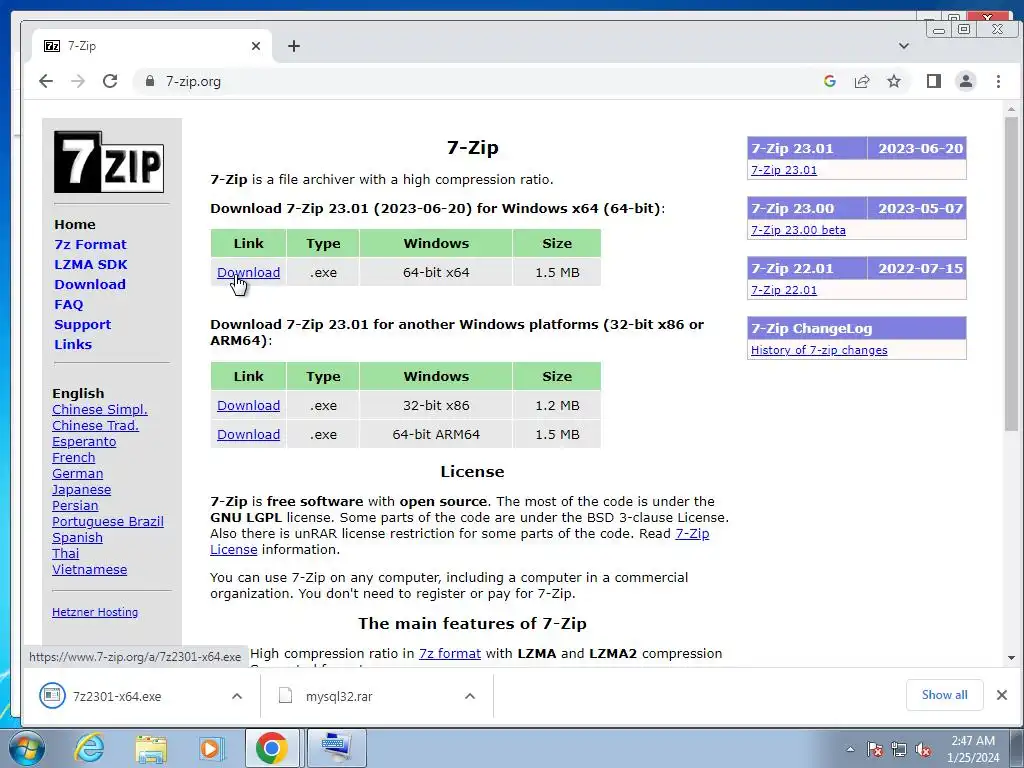Switch language to Chinese Simpl.
The width and height of the screenshot is (1024, 768).
click(100, 409)
